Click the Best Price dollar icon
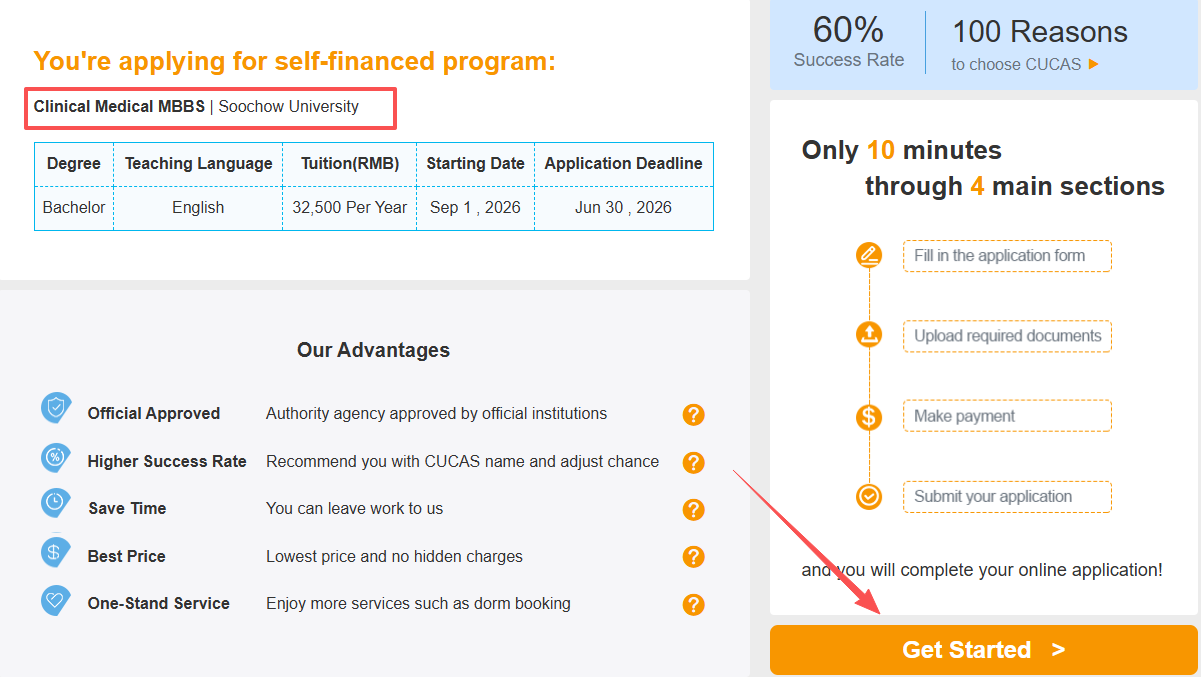This screenshot has width=1201, height=677. [x=55, y=551]
